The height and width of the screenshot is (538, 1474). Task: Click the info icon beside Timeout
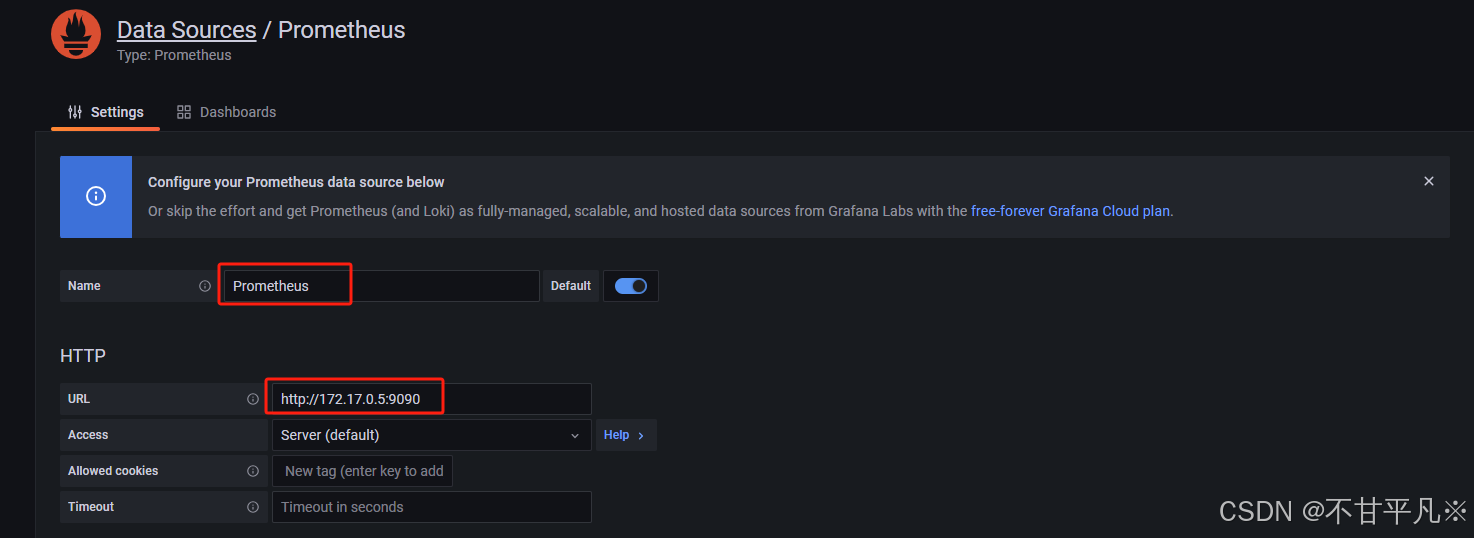(x=253, y=507)
